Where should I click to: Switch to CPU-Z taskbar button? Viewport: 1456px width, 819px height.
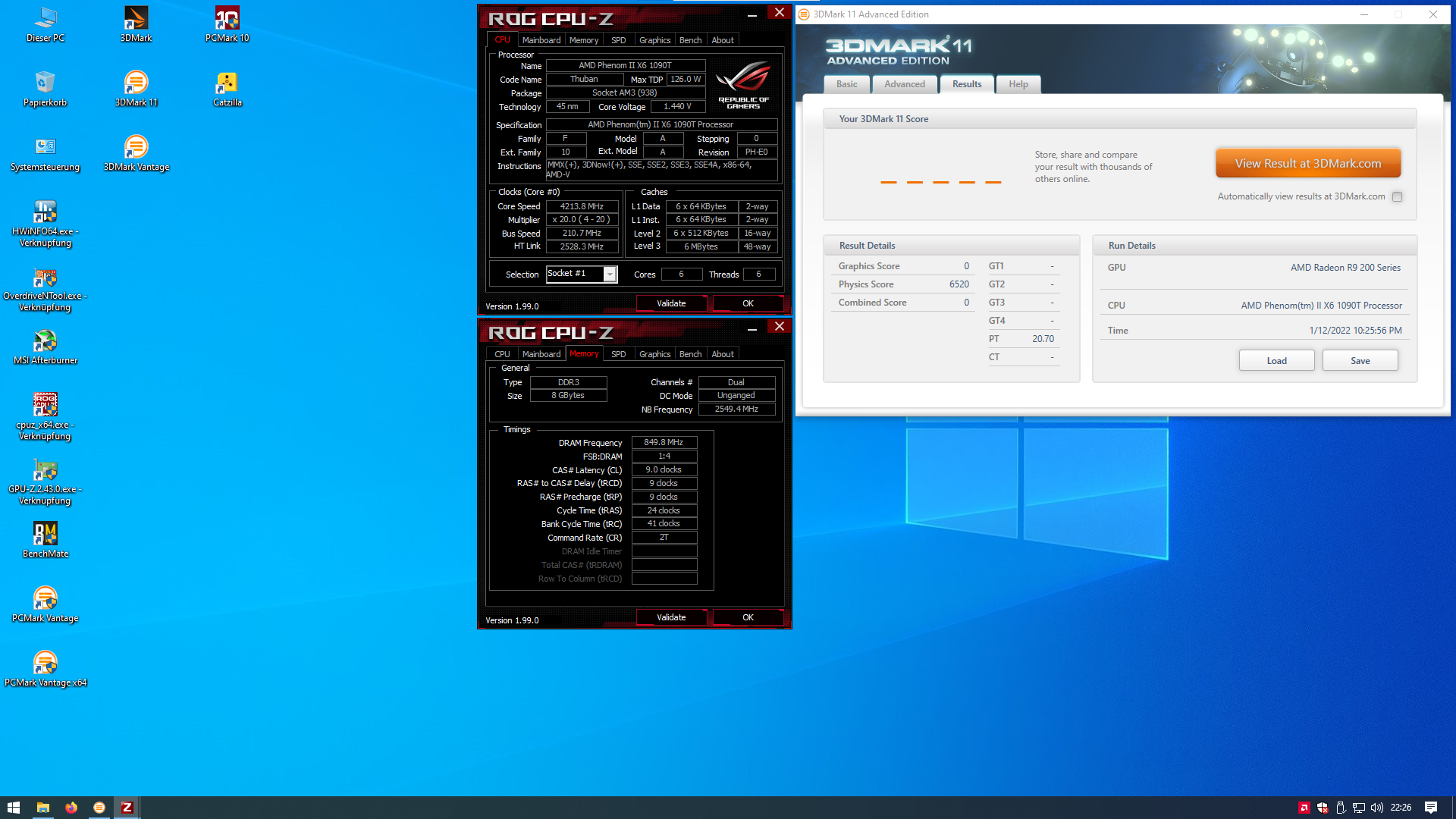pyautogui.click(x=127, y=808)
